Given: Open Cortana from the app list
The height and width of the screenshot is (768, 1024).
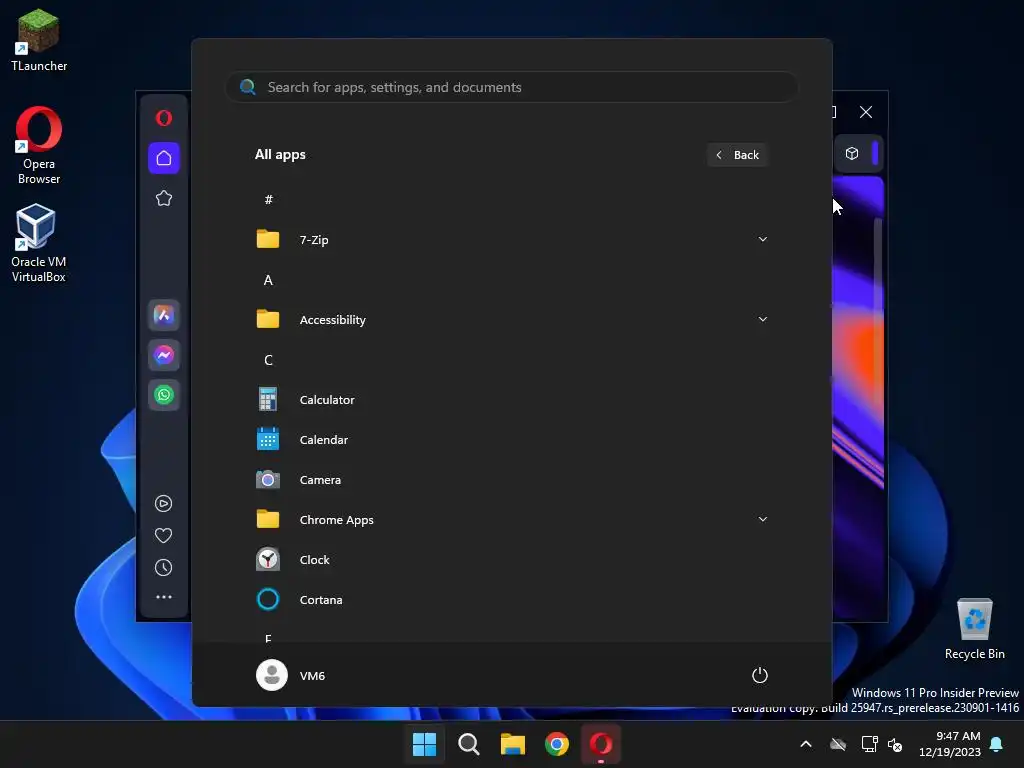Looking at the screenshot, I should 511,600.
